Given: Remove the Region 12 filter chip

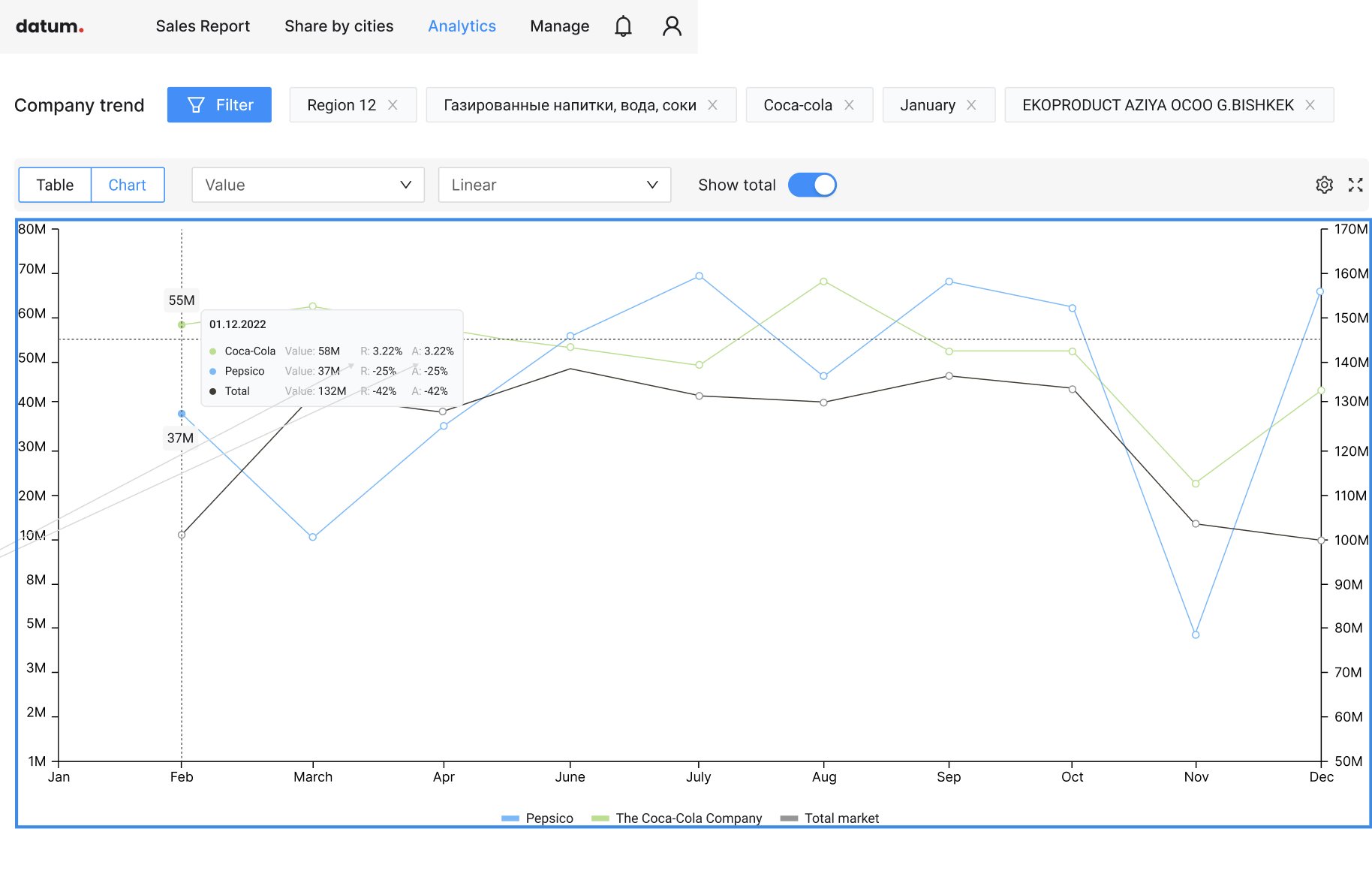Looking at the screenshot, I should point(393,105).
